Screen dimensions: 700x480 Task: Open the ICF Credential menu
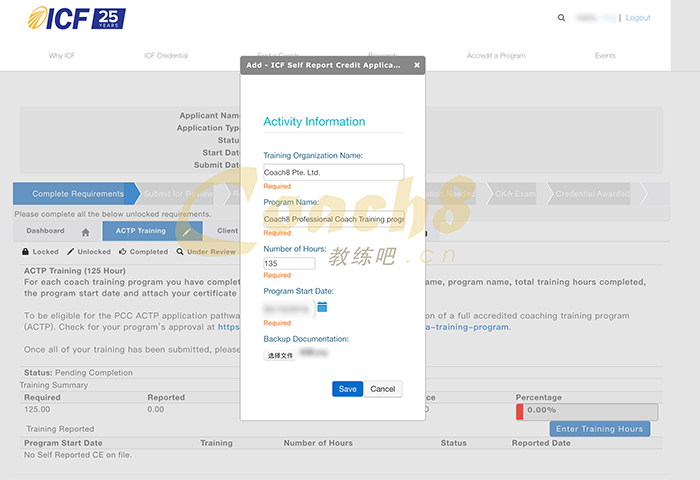click(x=165, y=56)
